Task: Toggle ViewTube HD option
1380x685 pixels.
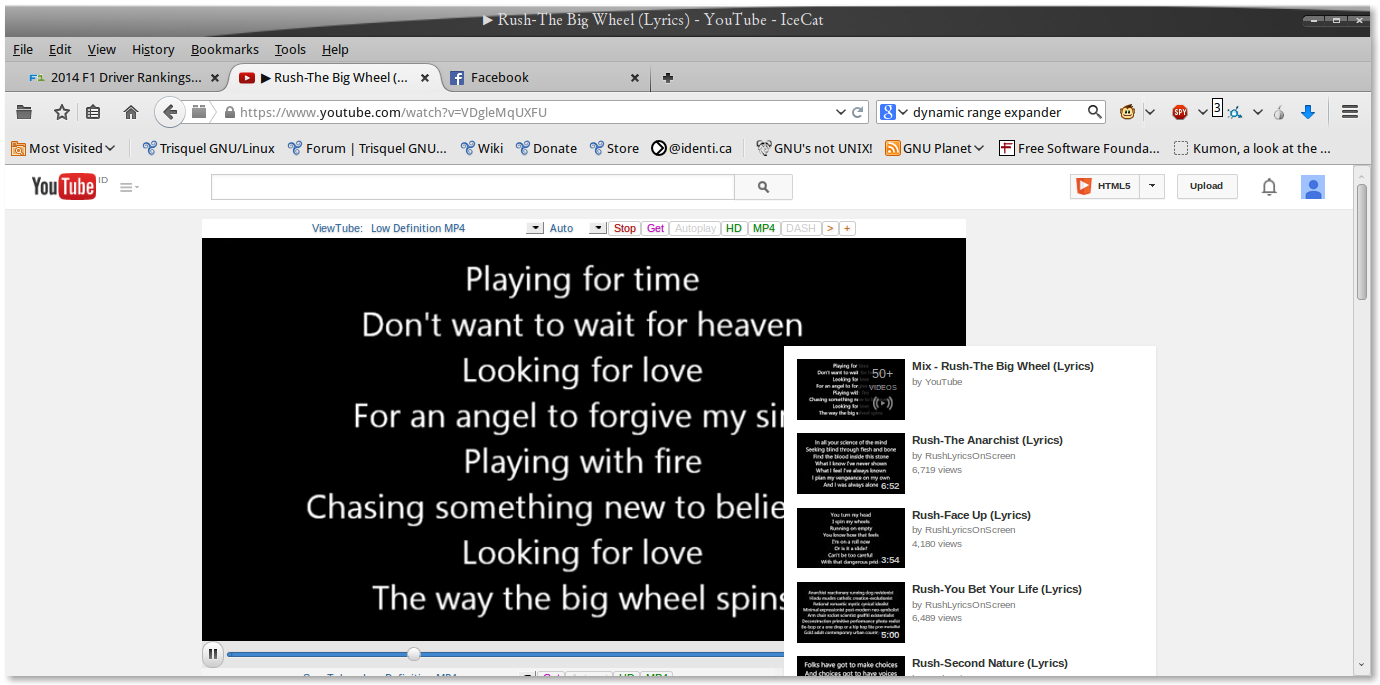Action: 734,228
